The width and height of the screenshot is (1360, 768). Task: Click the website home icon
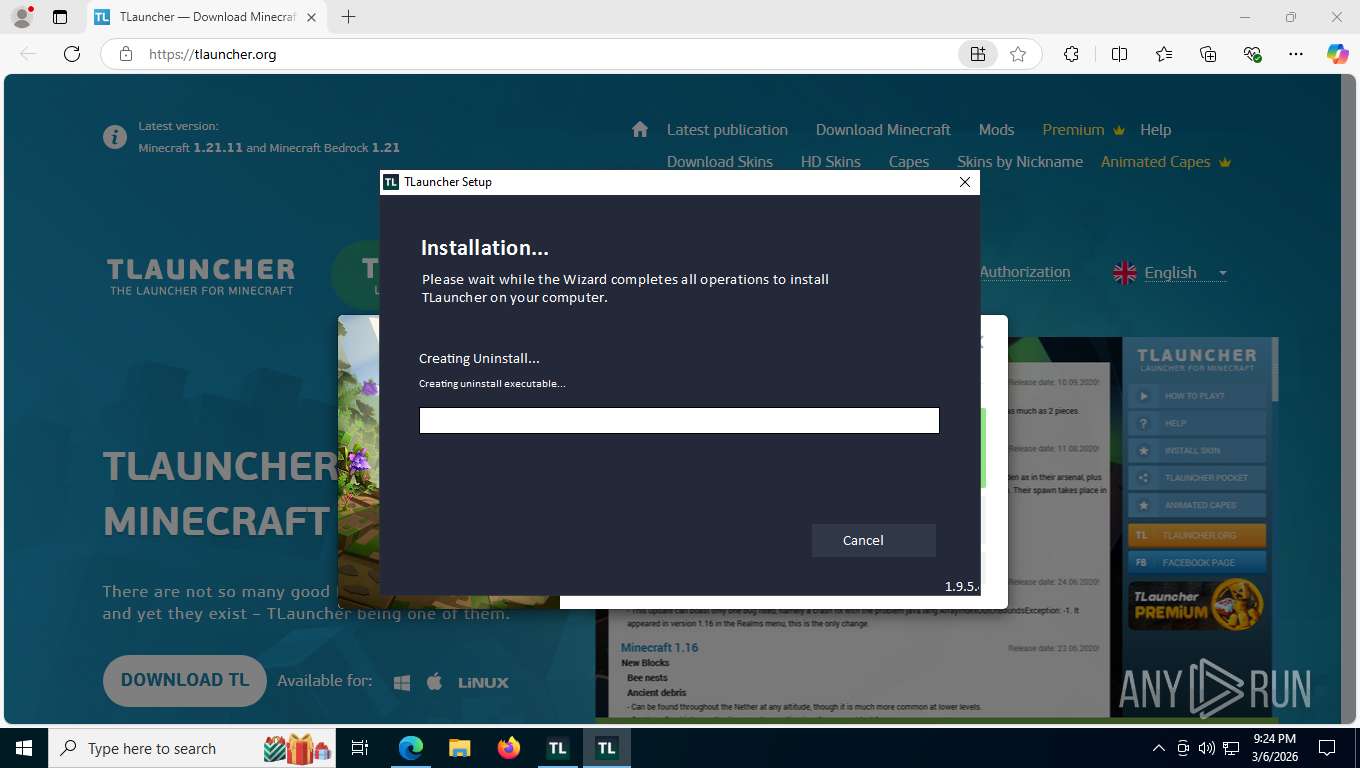tap(640, 129)
